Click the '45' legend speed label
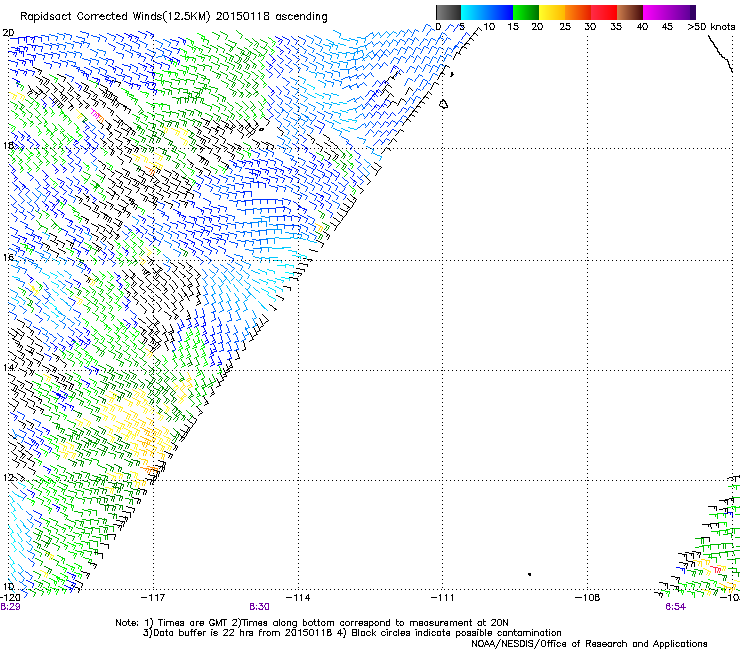 [667, 27]
